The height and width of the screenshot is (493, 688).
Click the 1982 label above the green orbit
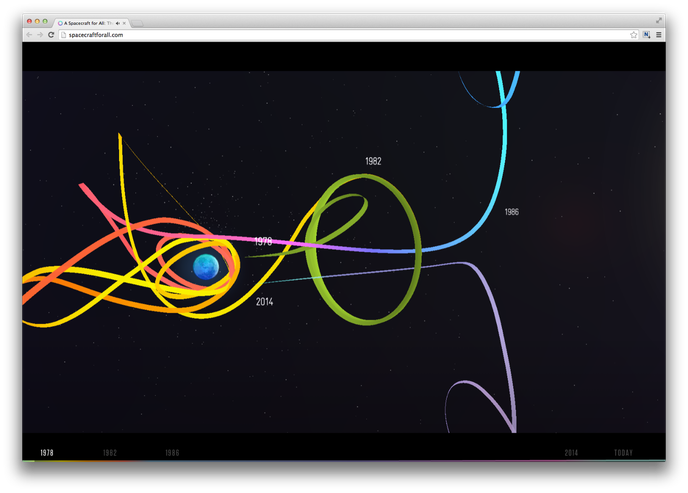[373, 160]
